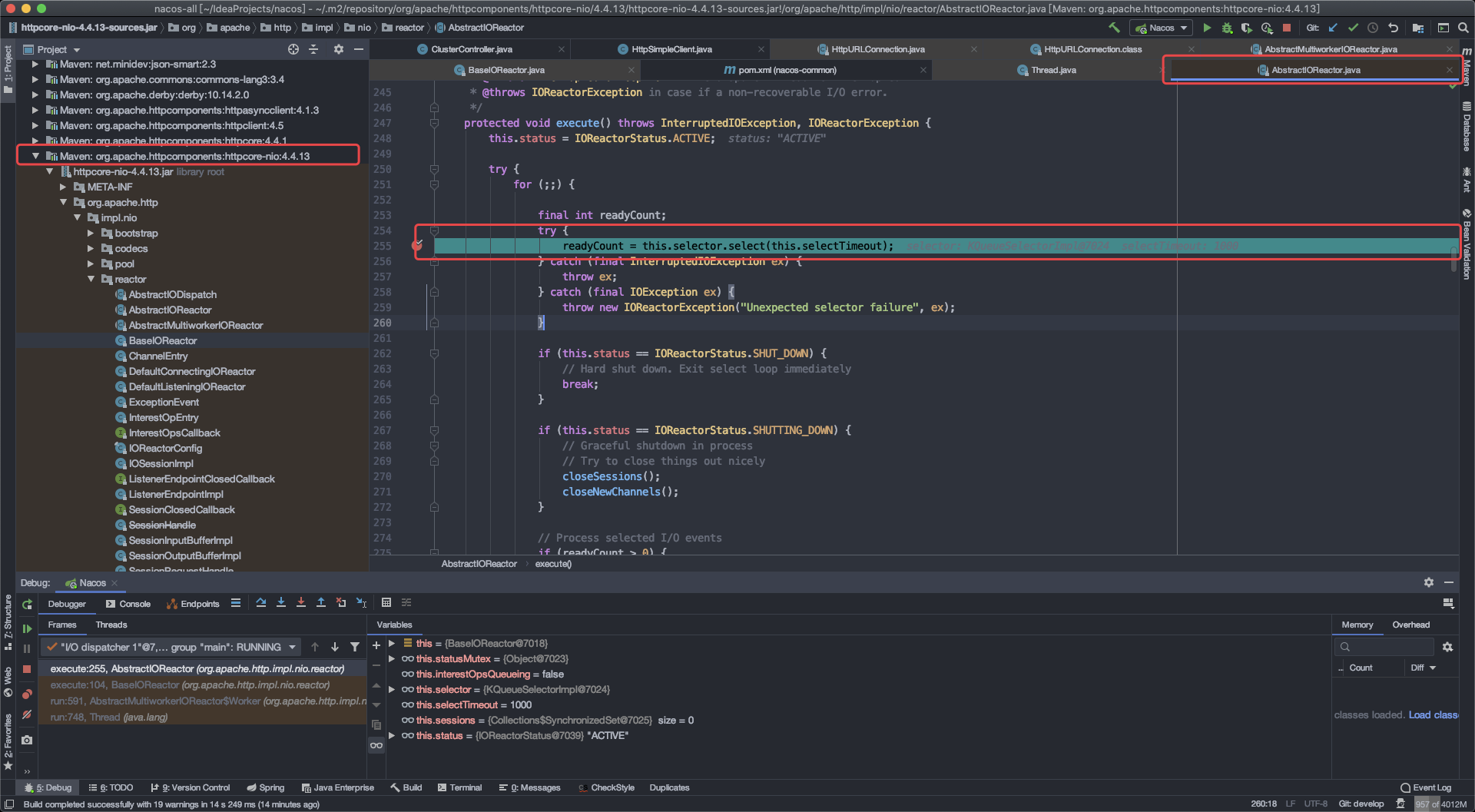Click Step Over in debugger toolbar
This screenshot has width=1475, height=812.
tap(261, 603)
